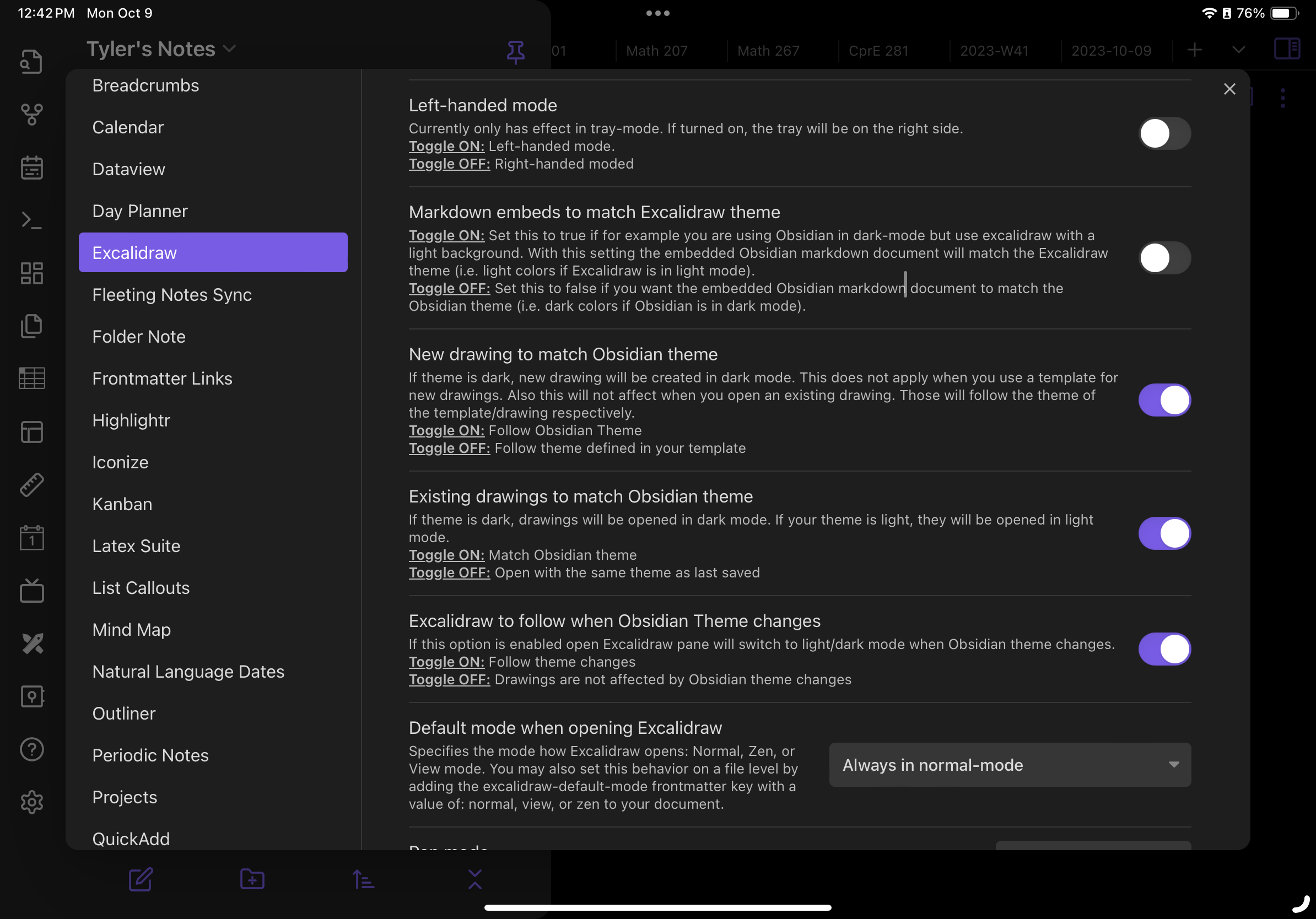Toggle the right sidebar panel icon
The image size is (1316, 919).
1287,48
